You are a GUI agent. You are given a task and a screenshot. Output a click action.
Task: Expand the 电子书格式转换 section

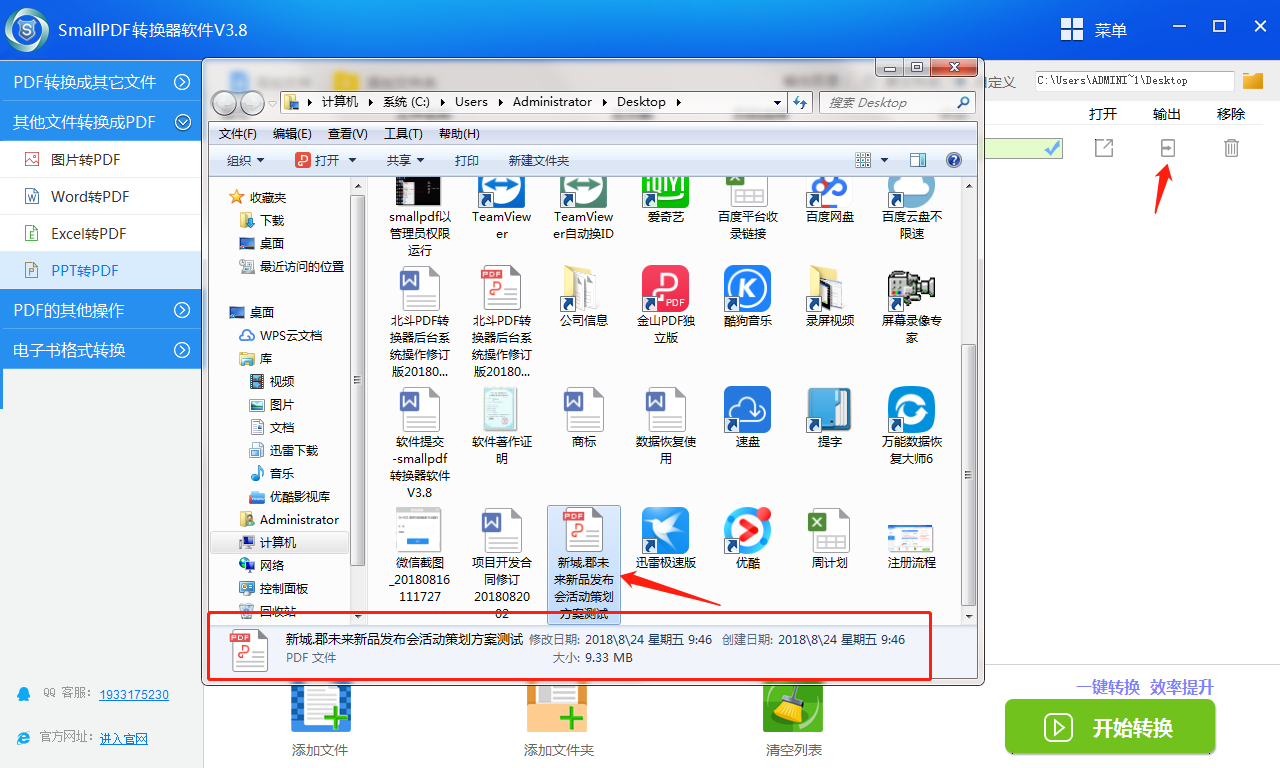pyautogui.click(x=100, y=350)
